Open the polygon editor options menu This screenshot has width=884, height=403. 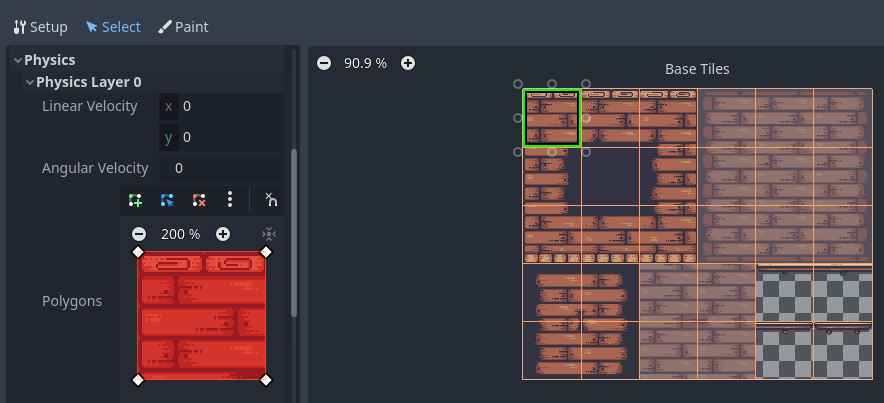pyautogui.click(x=229, y=200)
